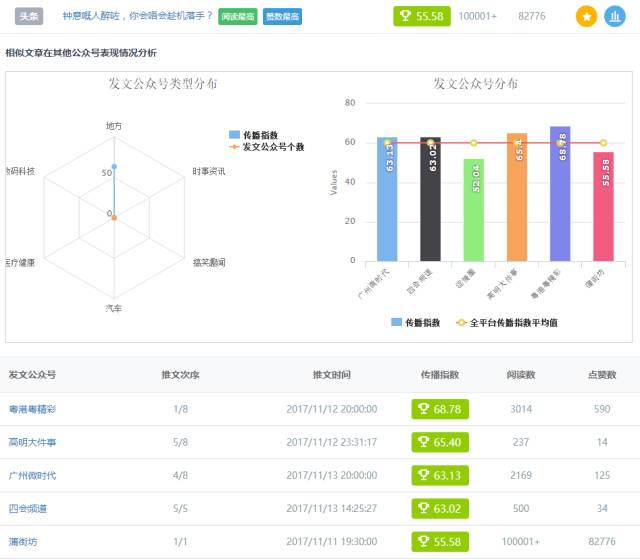This screenshot has width=640, height=560.
Task: Click the read count 2169
Action: pos(521,475)
